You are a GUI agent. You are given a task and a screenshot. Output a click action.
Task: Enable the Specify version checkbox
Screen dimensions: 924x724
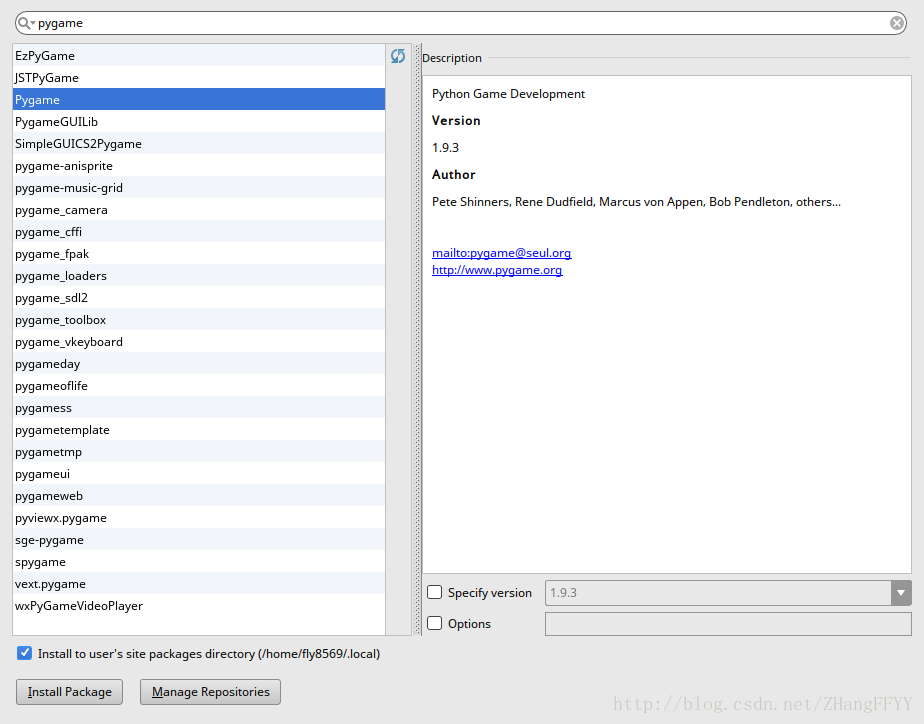(x=434, y=592)
